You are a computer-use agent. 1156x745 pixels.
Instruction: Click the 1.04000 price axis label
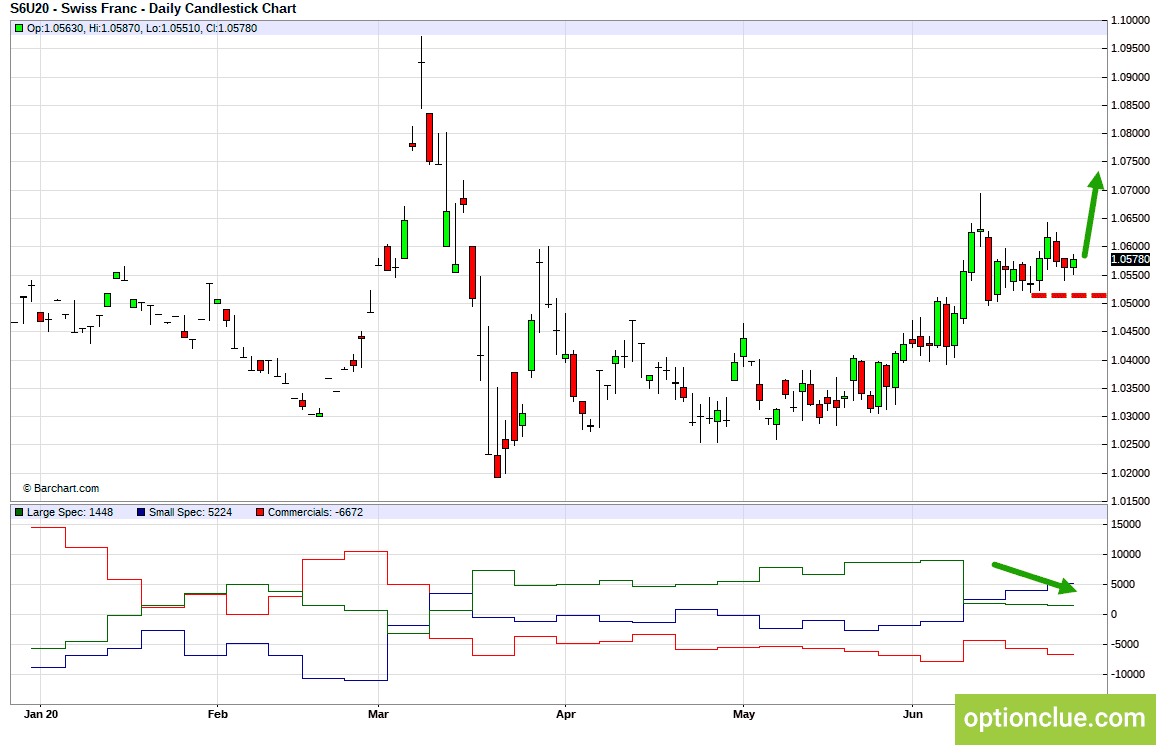coord(1130,360)
